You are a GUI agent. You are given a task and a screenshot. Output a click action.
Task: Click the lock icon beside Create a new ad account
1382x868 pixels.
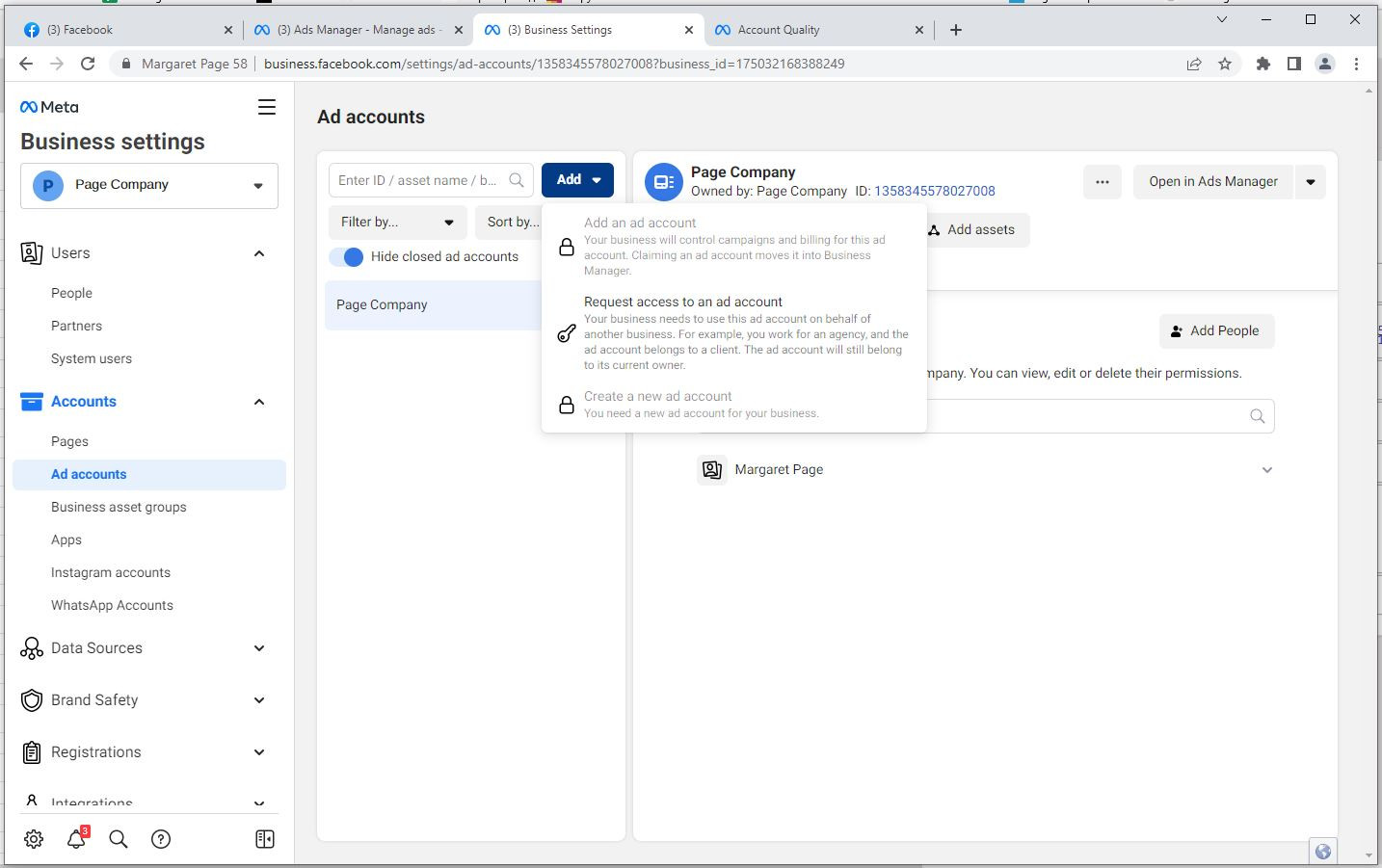tap(567, 405)
